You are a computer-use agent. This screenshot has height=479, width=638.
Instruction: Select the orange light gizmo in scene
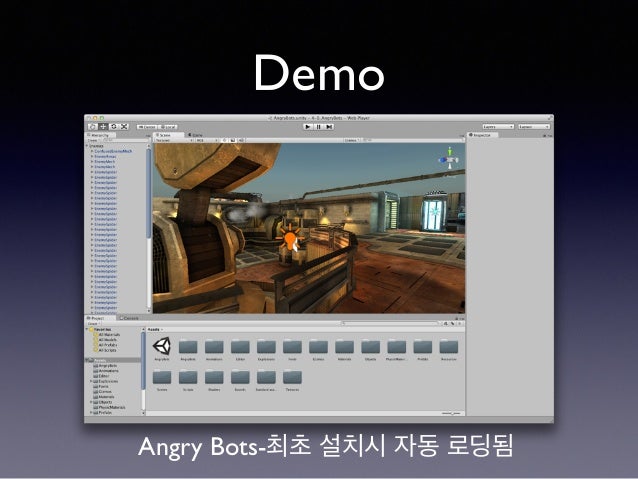(290, 239)
